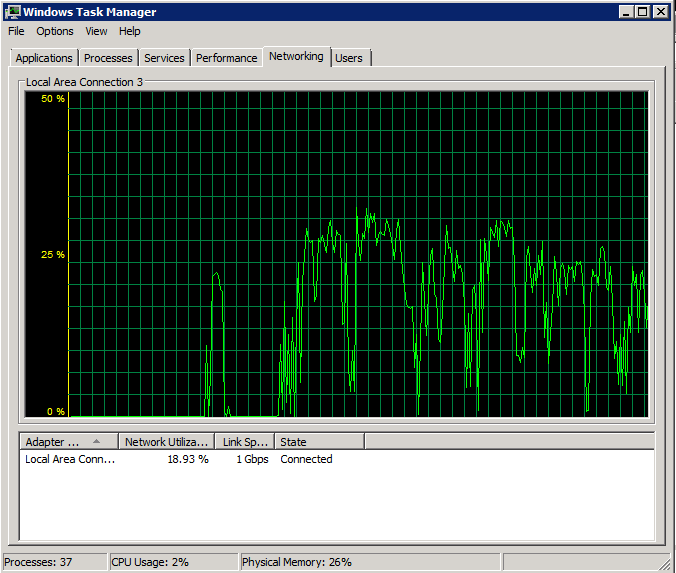676x573 pixels.
Task: Click the 25 % graph axis label
Action: [53, 255]
